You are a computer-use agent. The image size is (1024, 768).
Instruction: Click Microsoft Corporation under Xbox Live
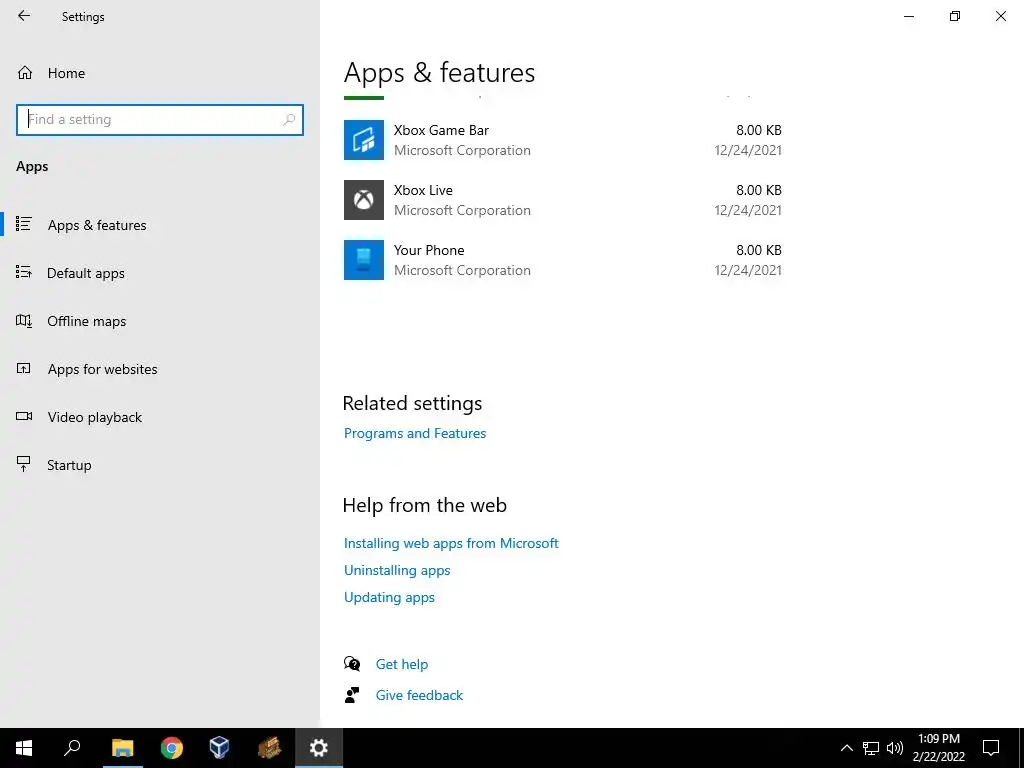[x=462, y=210]
